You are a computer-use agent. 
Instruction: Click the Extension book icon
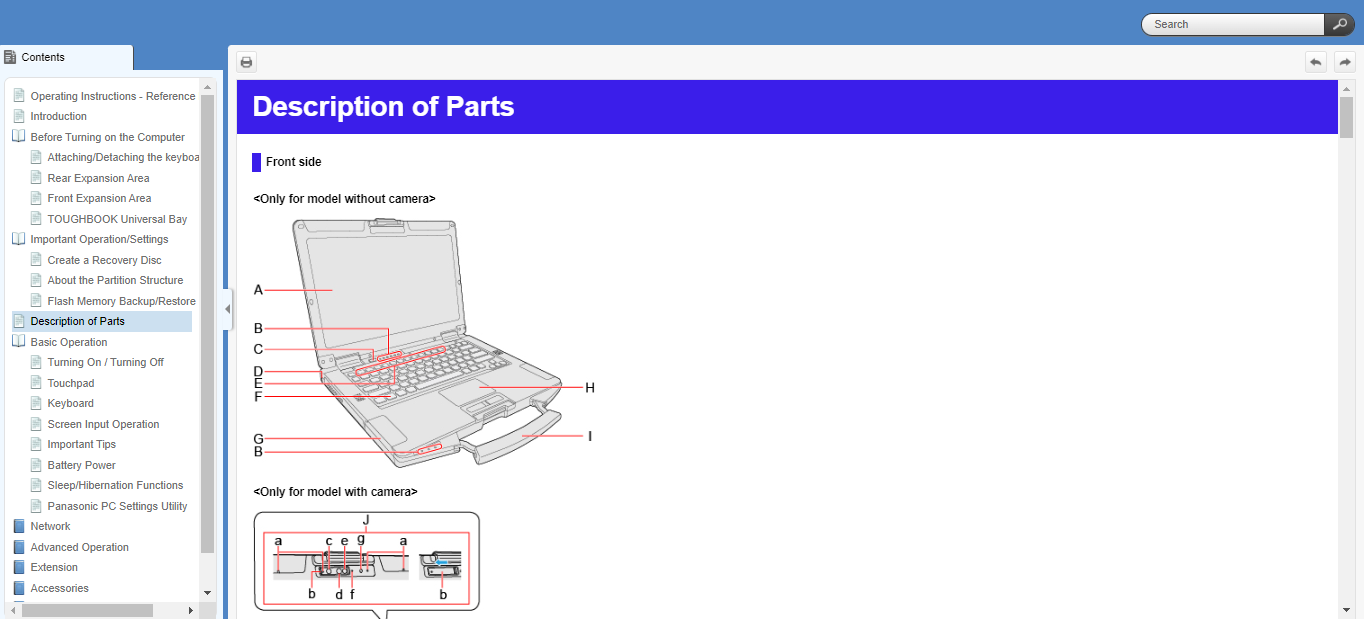coord(18,567)
